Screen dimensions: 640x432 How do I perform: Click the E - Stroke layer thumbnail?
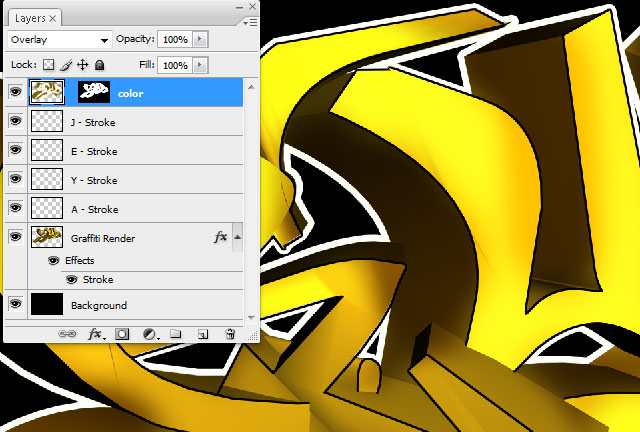(47, 149)
